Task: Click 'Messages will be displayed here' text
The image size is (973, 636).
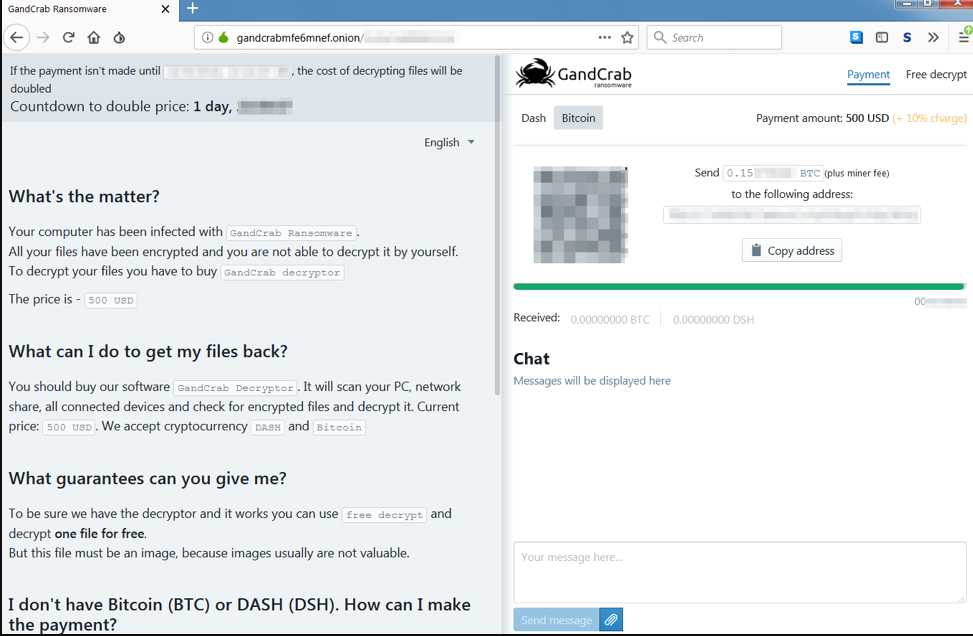Action: click(592, 381)
